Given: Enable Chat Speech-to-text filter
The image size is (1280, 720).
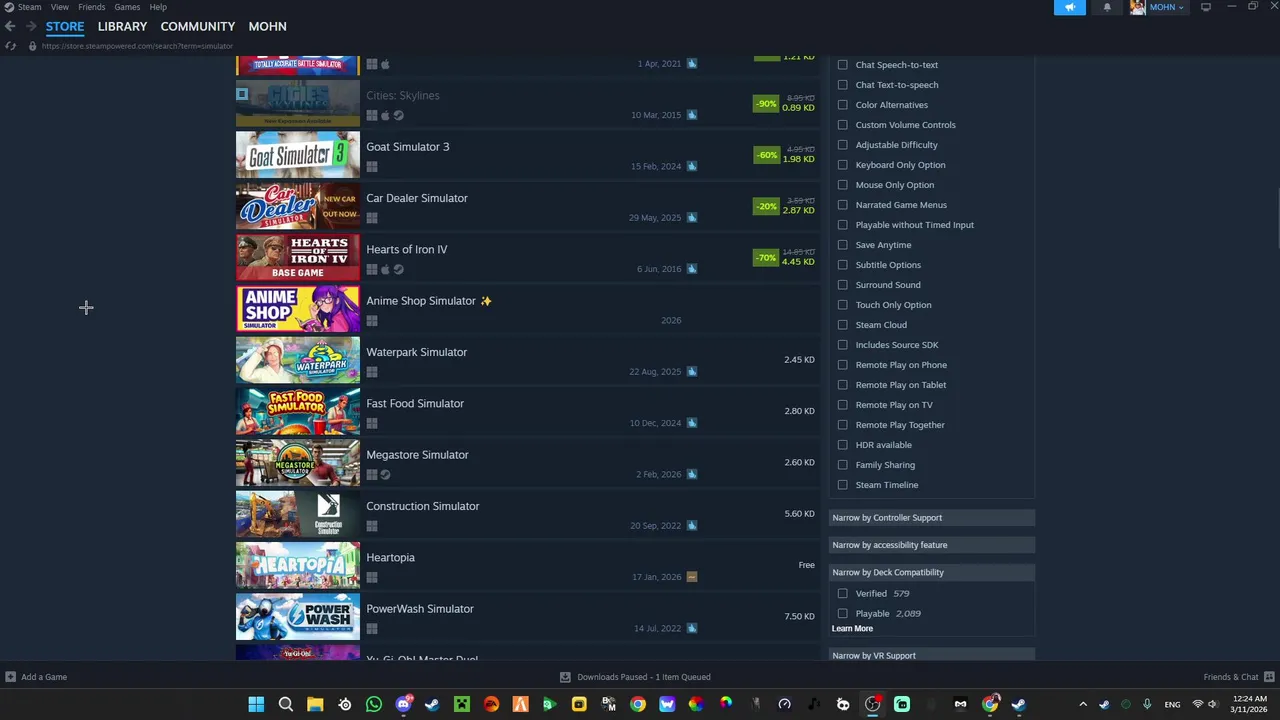Looking at the screenshot, I should click(842, 65).
